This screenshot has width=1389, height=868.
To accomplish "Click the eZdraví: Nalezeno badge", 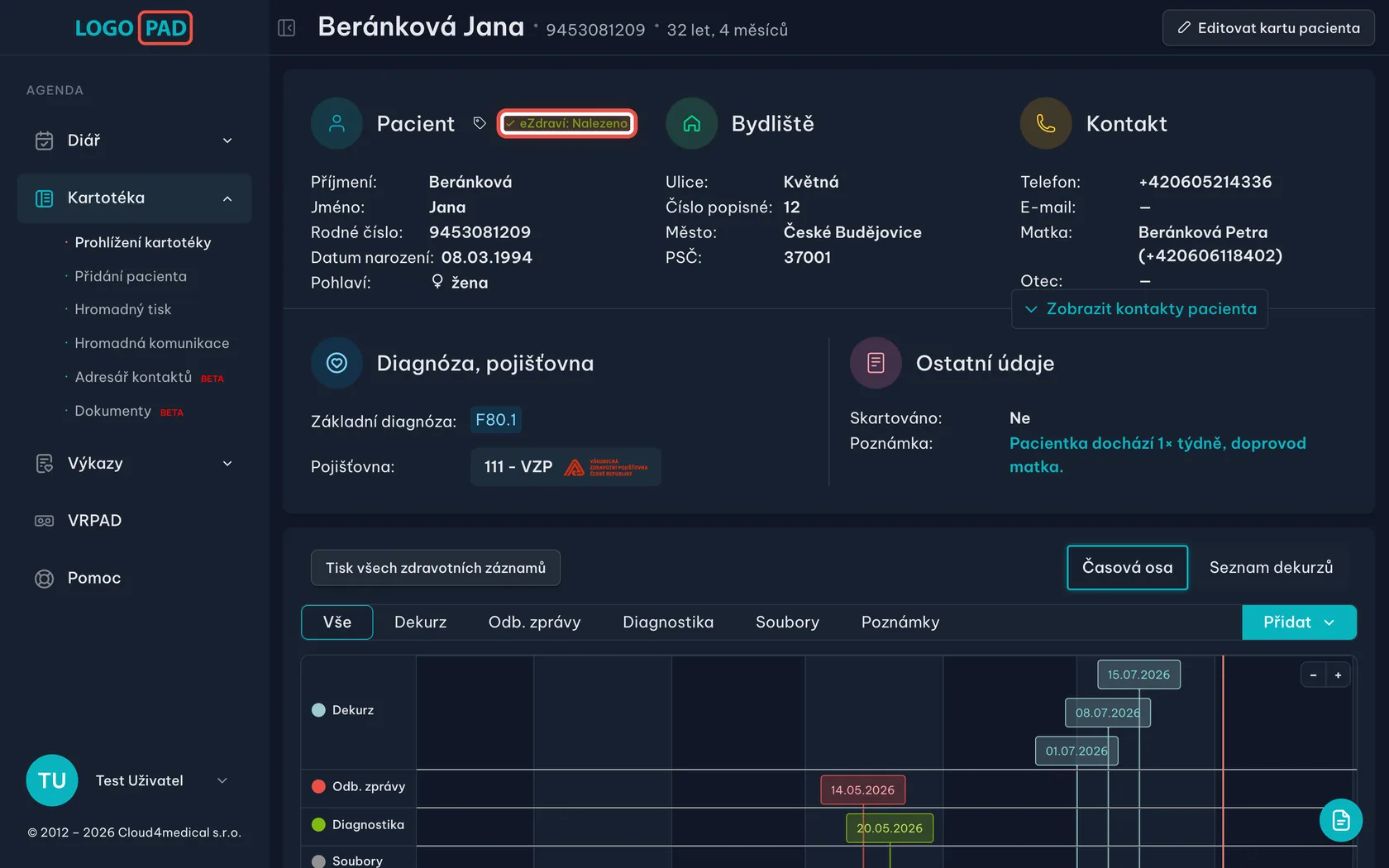I will (567, 123).
